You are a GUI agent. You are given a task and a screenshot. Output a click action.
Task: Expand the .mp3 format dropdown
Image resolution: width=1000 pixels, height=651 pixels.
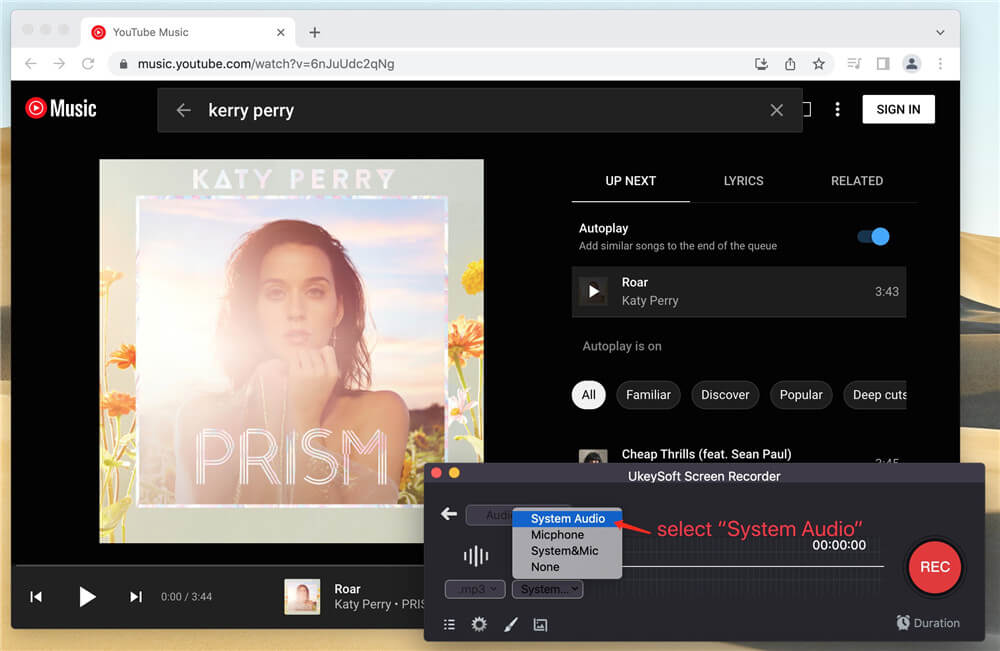(475, 589)
